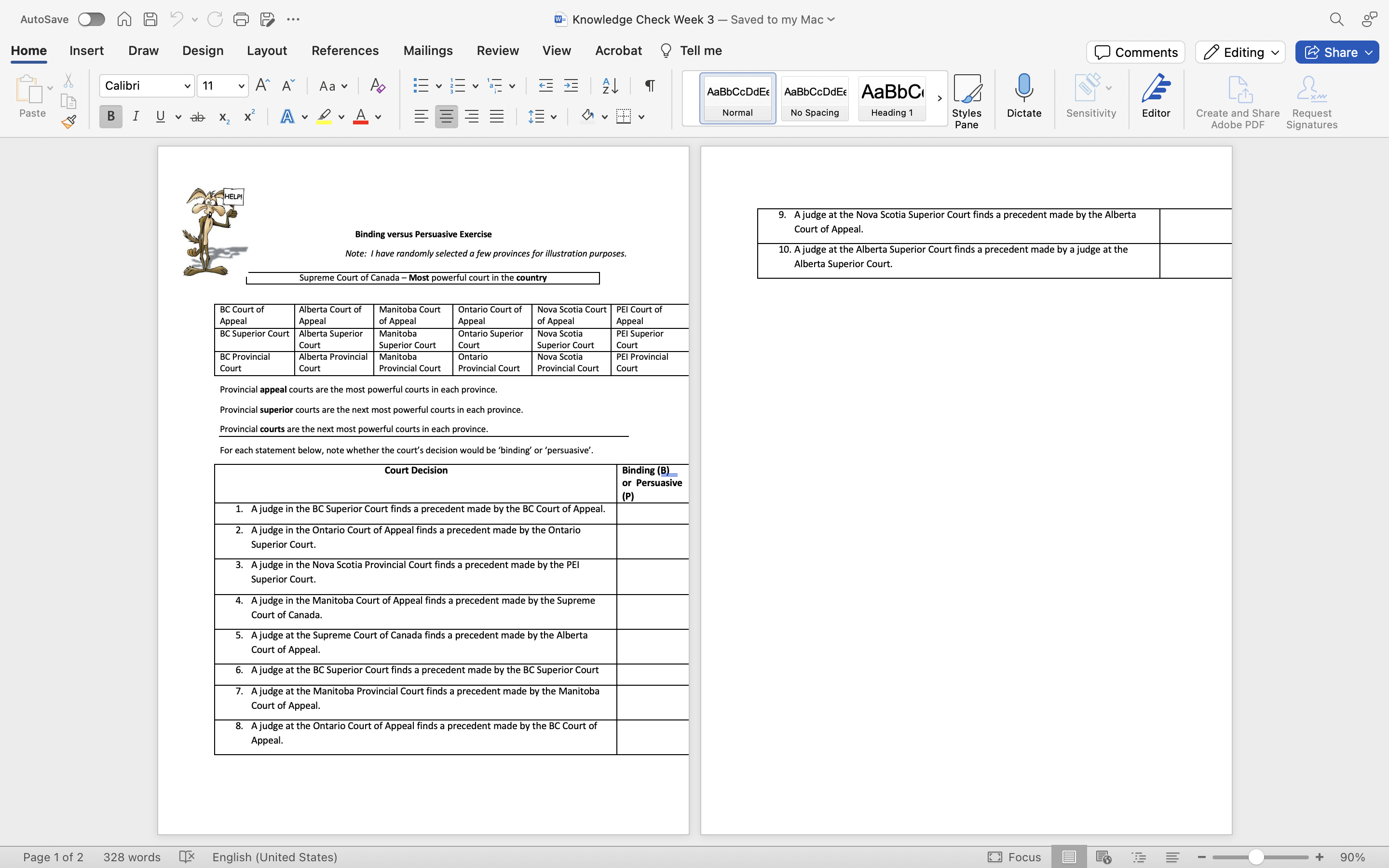1389x868 pixels.
Task: Select the strikethrough icon
Action: tap(197, 116)
